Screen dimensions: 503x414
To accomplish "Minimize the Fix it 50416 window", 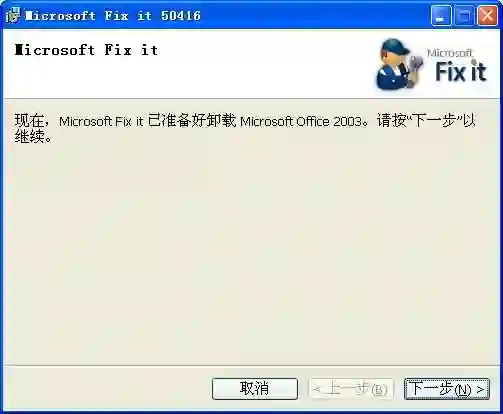I will 441,15.
